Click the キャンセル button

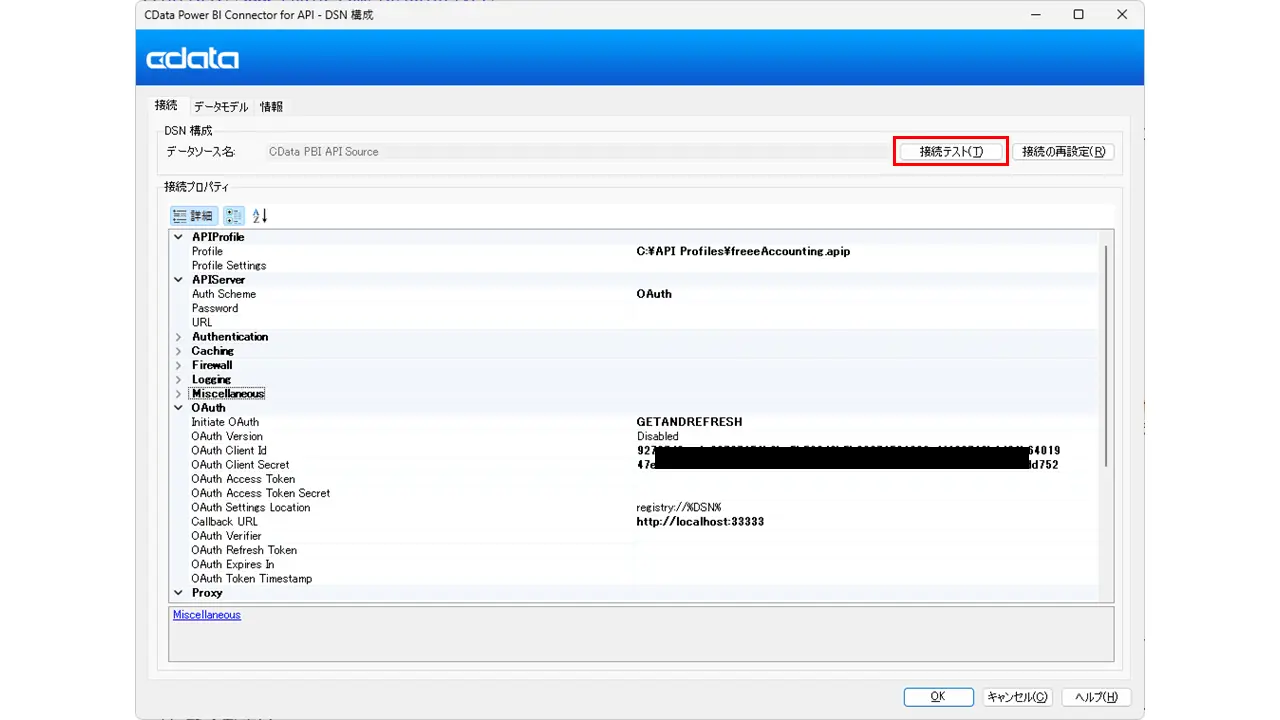click(1017, 697)
